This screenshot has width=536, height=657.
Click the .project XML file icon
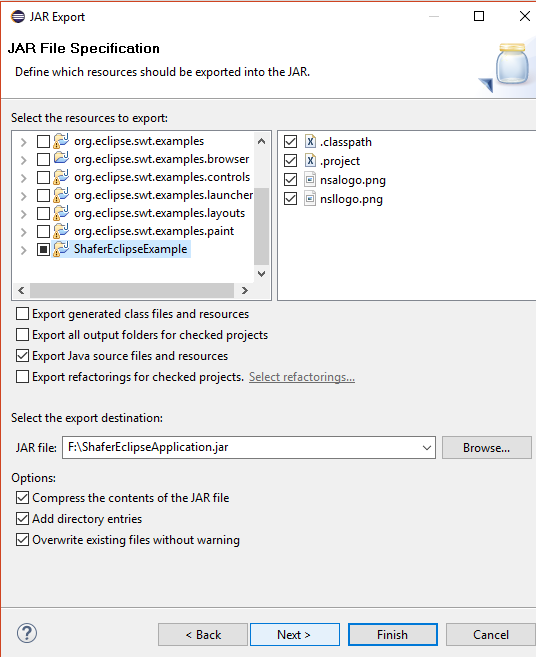pos(310,160)
